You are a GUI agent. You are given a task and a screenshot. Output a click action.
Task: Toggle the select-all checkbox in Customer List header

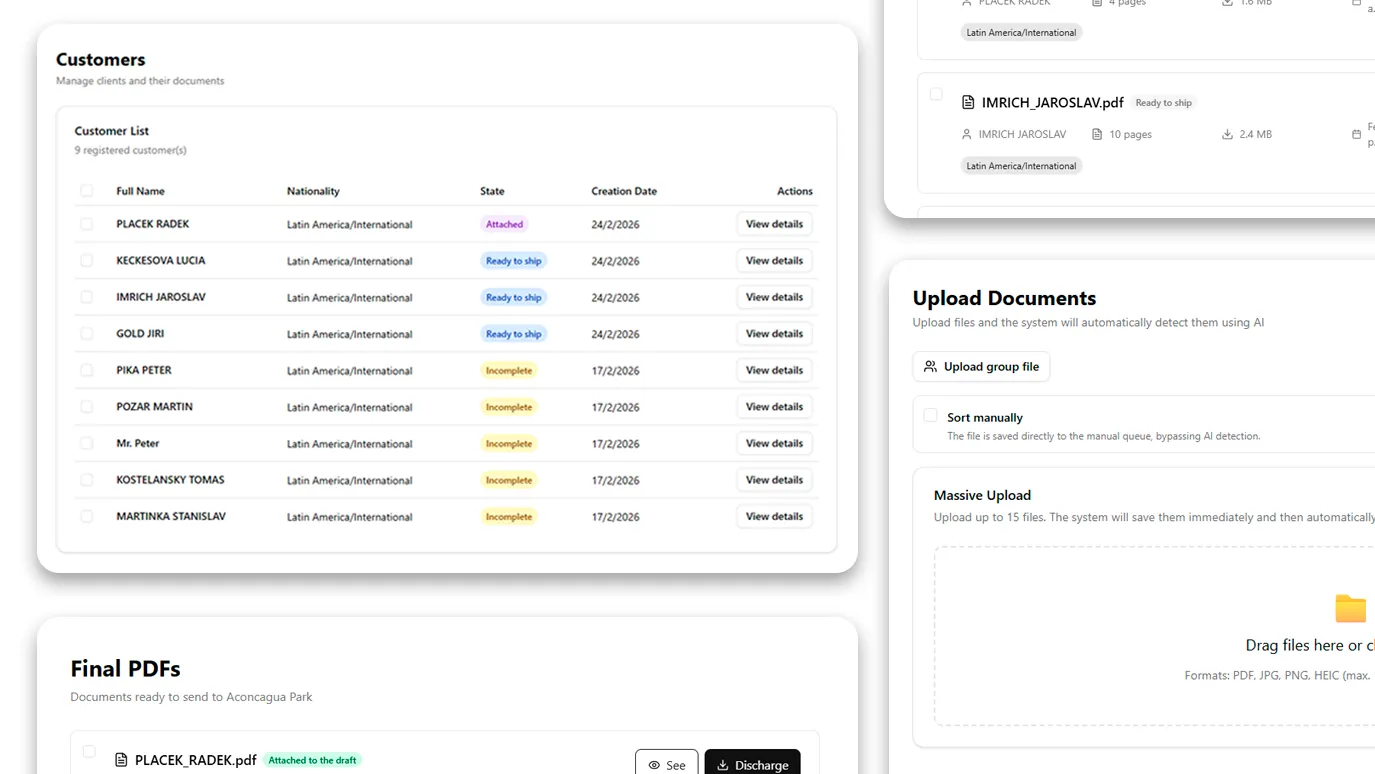tap(87, 191)
